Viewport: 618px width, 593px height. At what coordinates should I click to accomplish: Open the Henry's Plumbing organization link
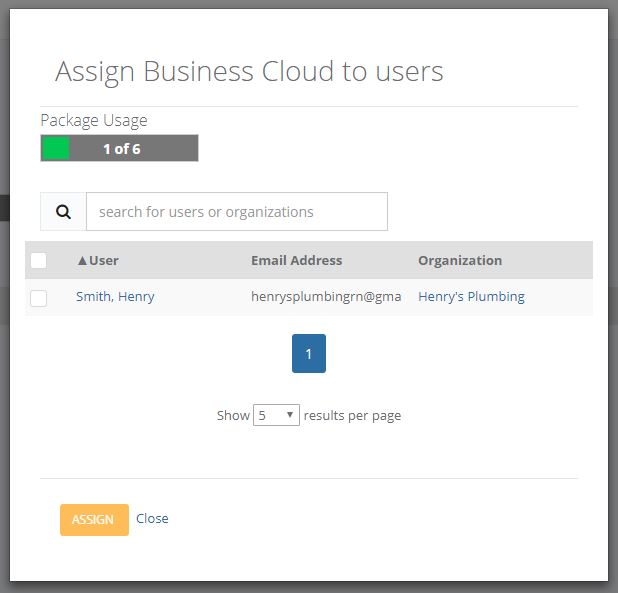pos(471,297)
